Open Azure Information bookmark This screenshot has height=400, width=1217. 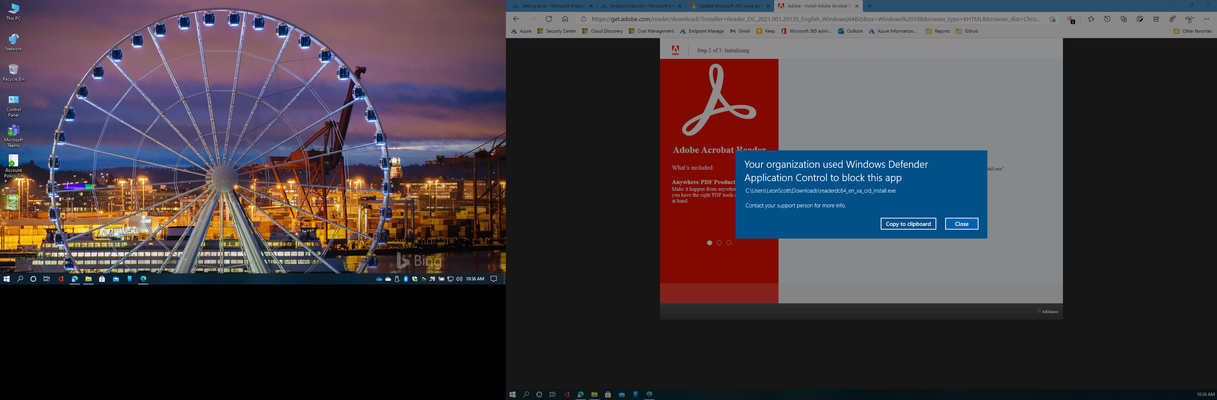(893, 31)
